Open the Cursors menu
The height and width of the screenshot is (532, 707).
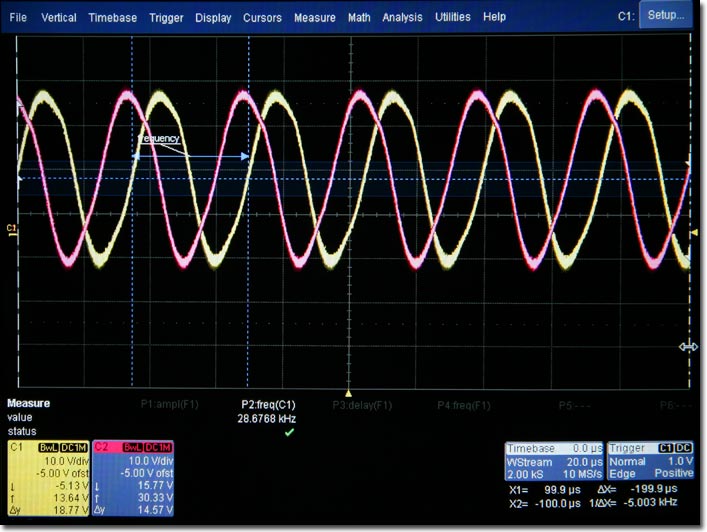click(x=263, y=17)
